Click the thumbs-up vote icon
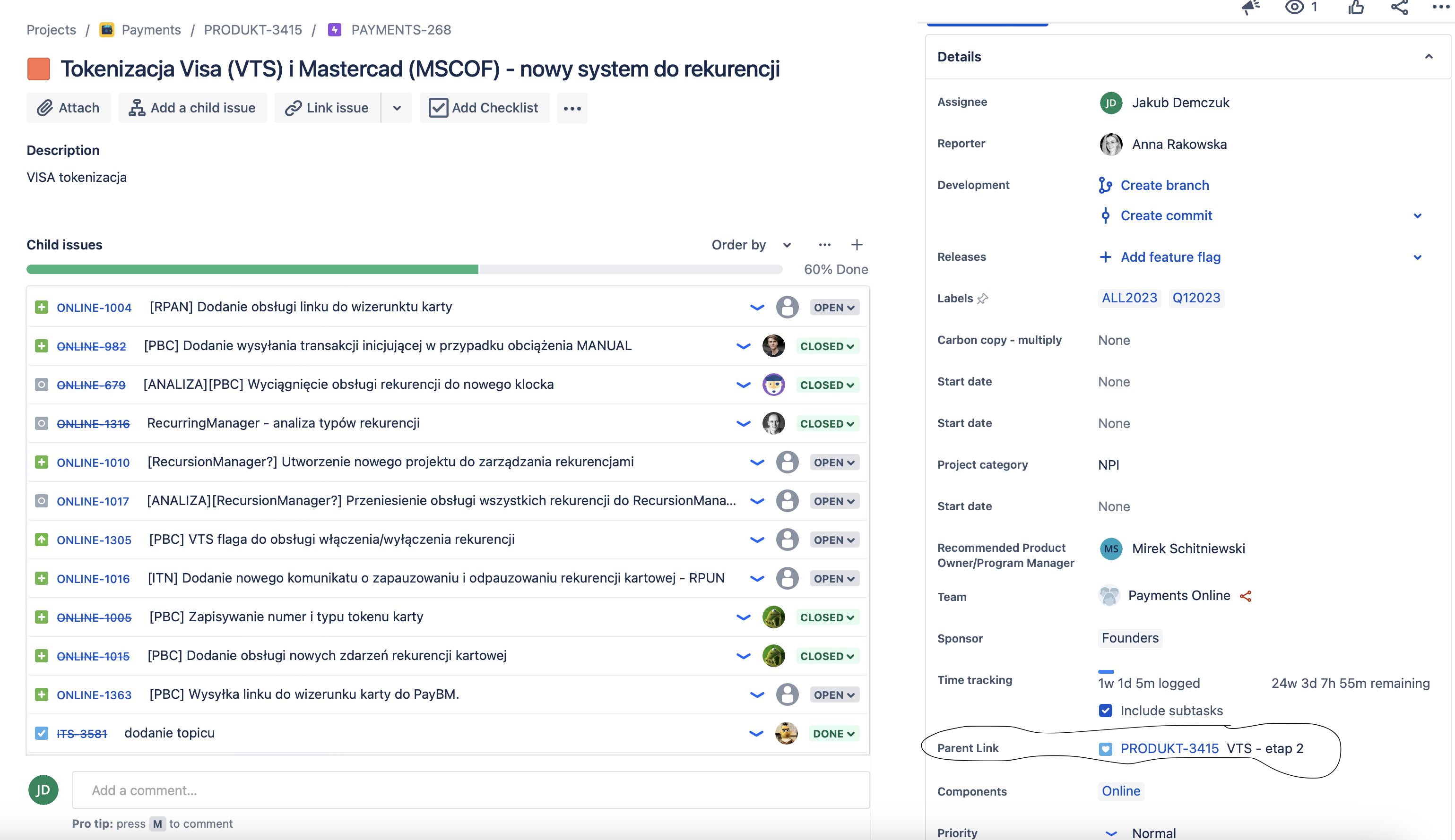Viewport: 1455px width, 840px height. (x=1356, y=8)
